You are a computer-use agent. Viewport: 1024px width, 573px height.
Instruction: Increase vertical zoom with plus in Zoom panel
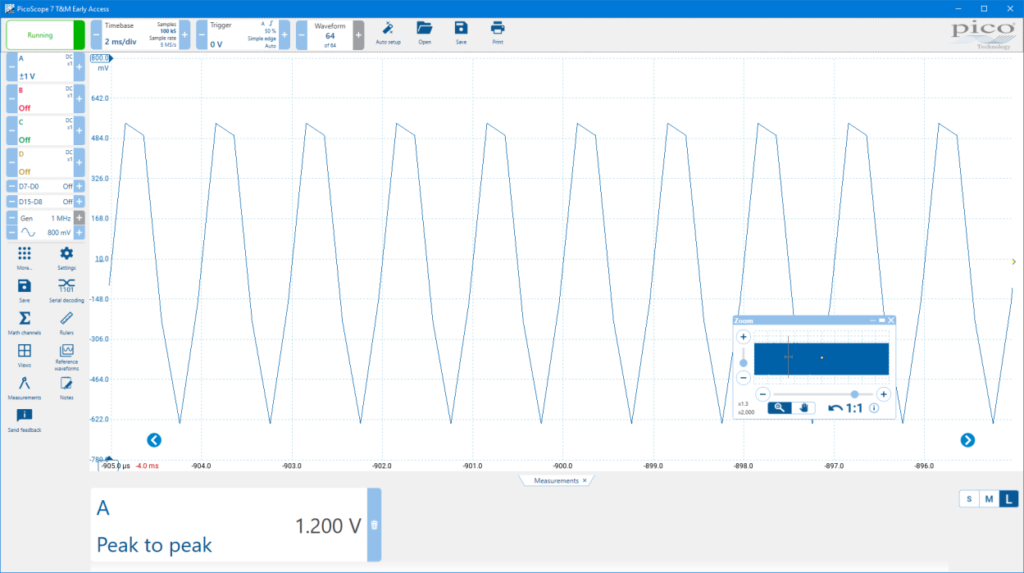tap(743, 337)
